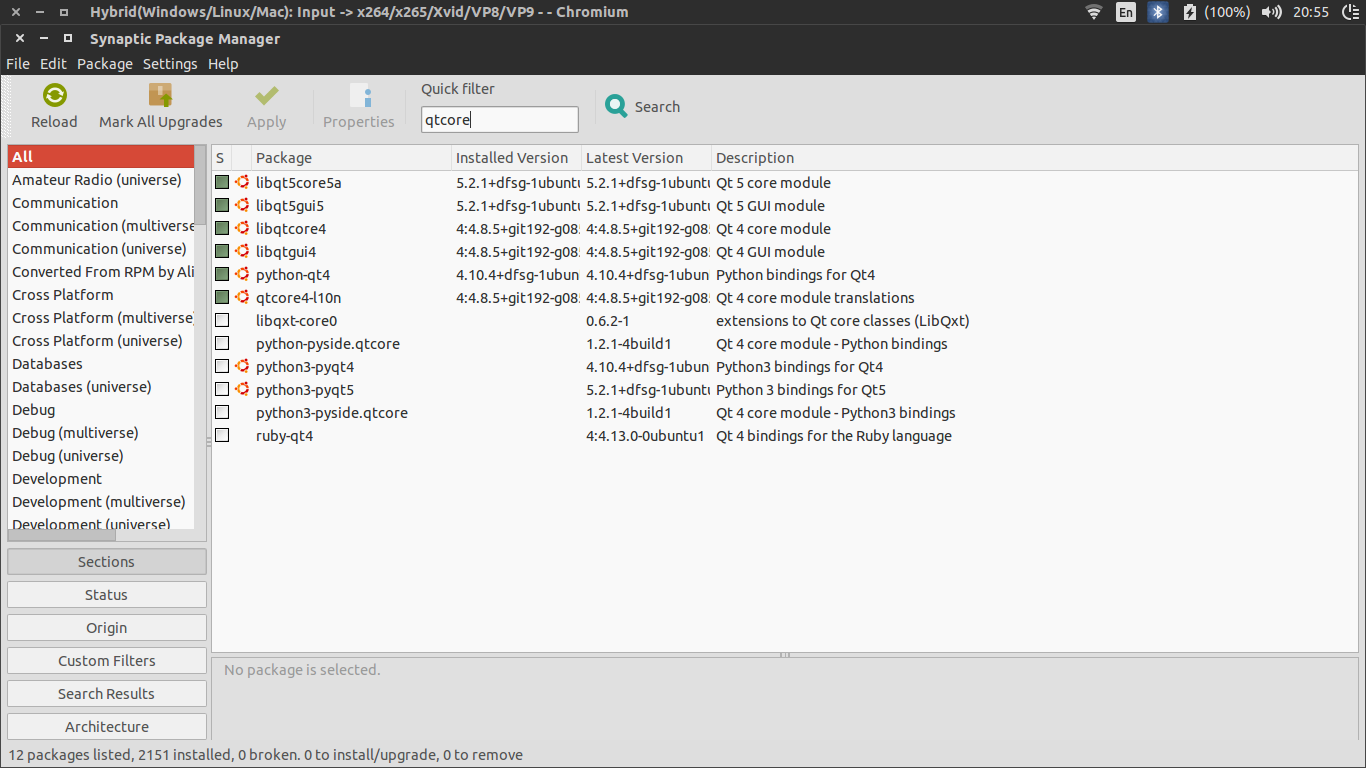Screen dimensions: 1366x768
Task: Select the All category
Action: [101, 157]
